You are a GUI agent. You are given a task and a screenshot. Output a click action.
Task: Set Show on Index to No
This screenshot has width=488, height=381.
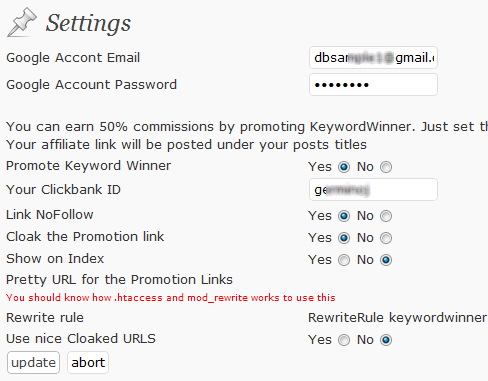point(386,260)
